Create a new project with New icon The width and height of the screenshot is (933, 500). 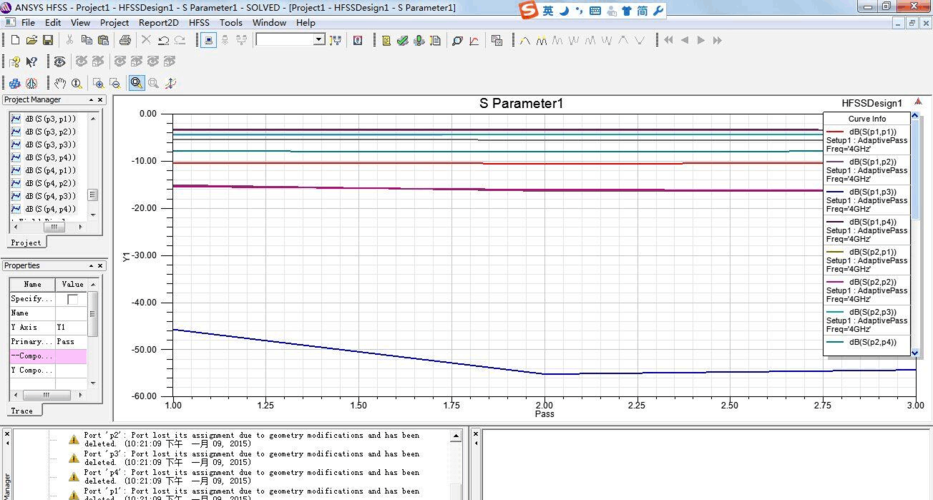click(x=15, y=40)
